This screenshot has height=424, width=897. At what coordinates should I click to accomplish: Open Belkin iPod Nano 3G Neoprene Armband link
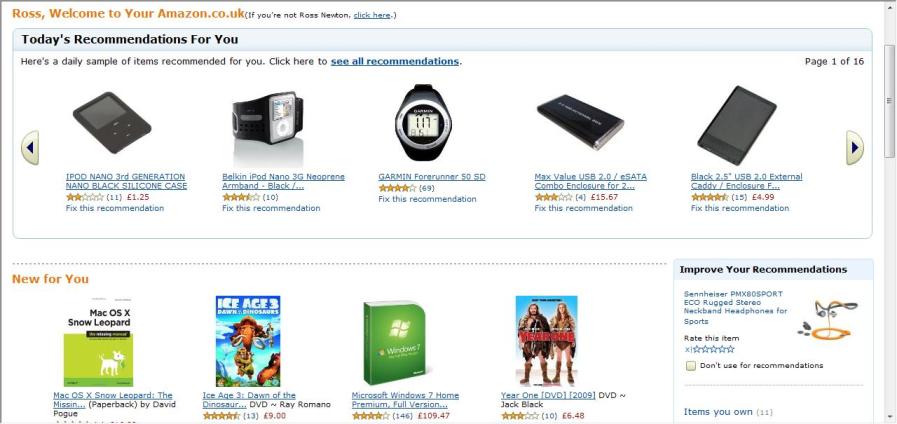283,181
